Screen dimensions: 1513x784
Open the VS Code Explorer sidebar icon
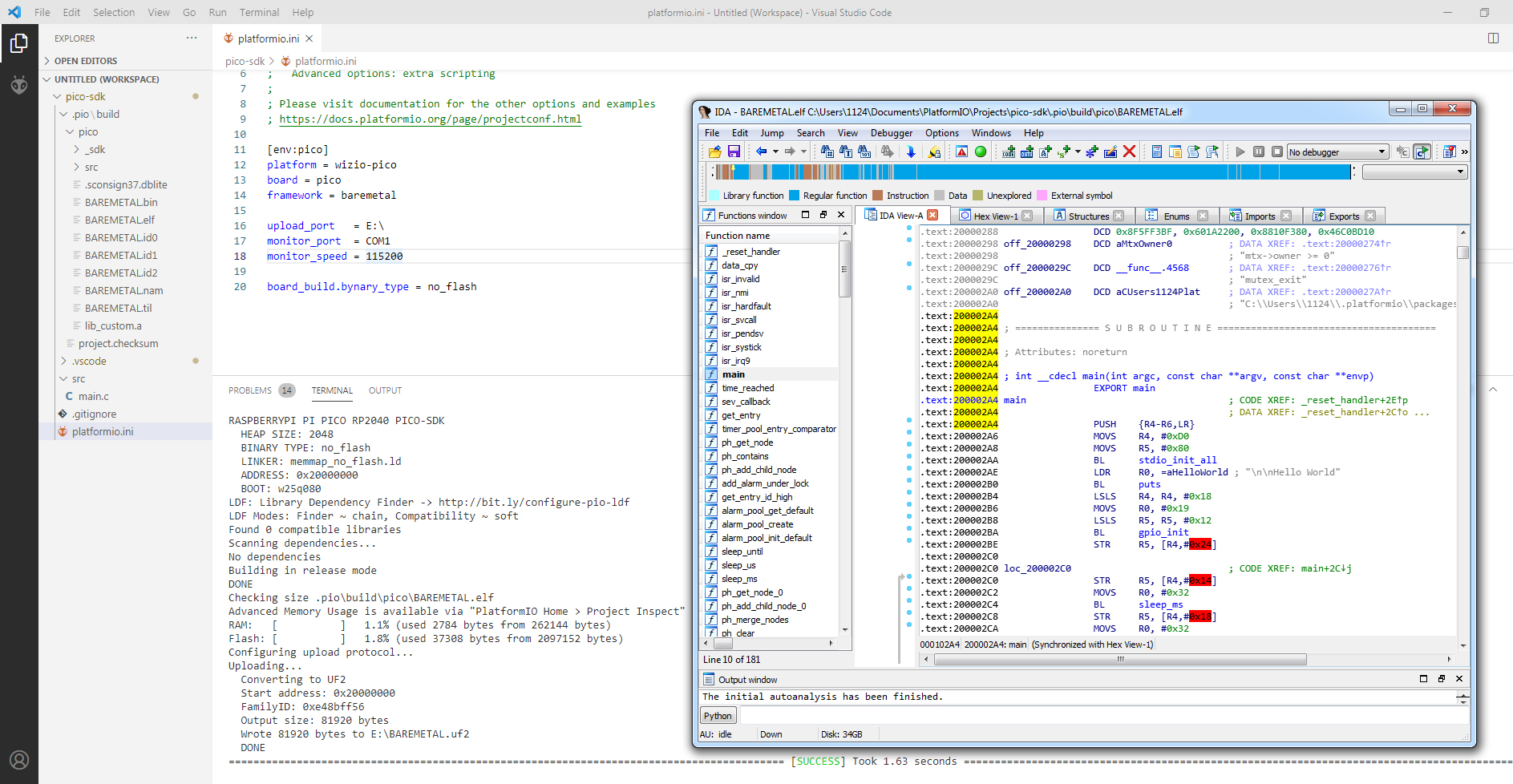tap(19, 43)
